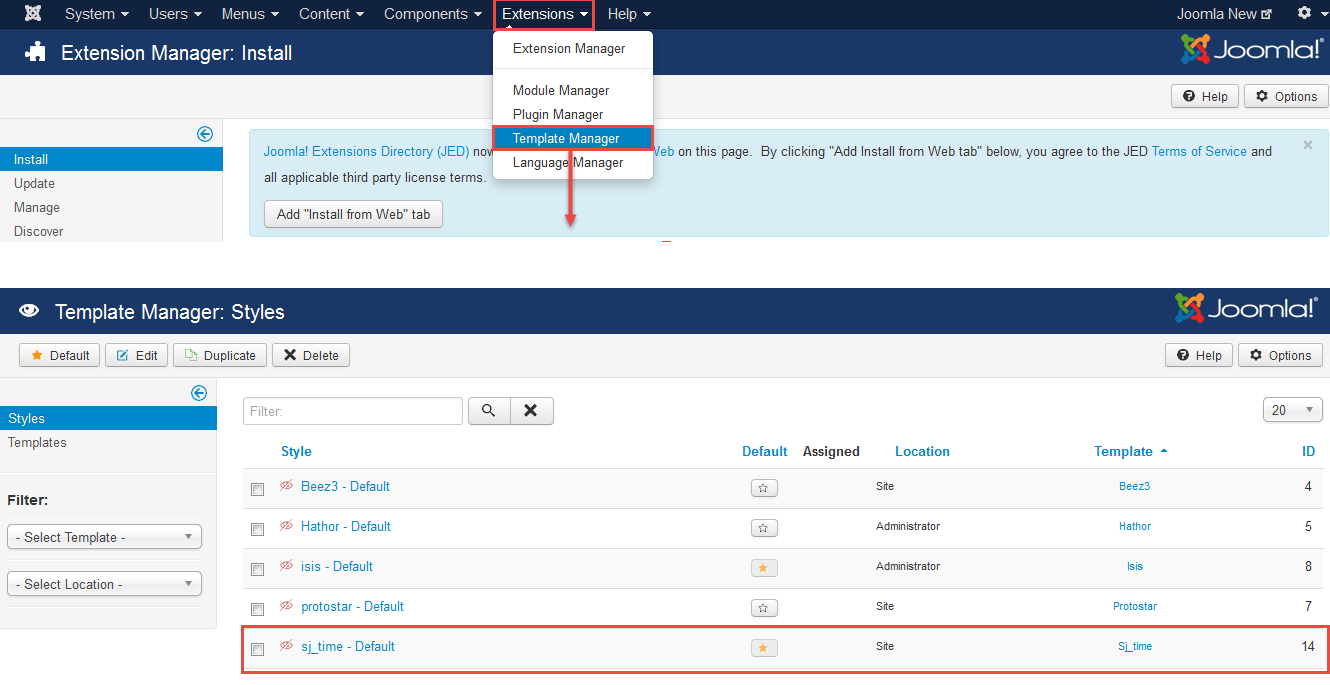This screenshot has width=1330, height=685.
Task: Click preview eye icon for protostar - Default
Action: 287,606
